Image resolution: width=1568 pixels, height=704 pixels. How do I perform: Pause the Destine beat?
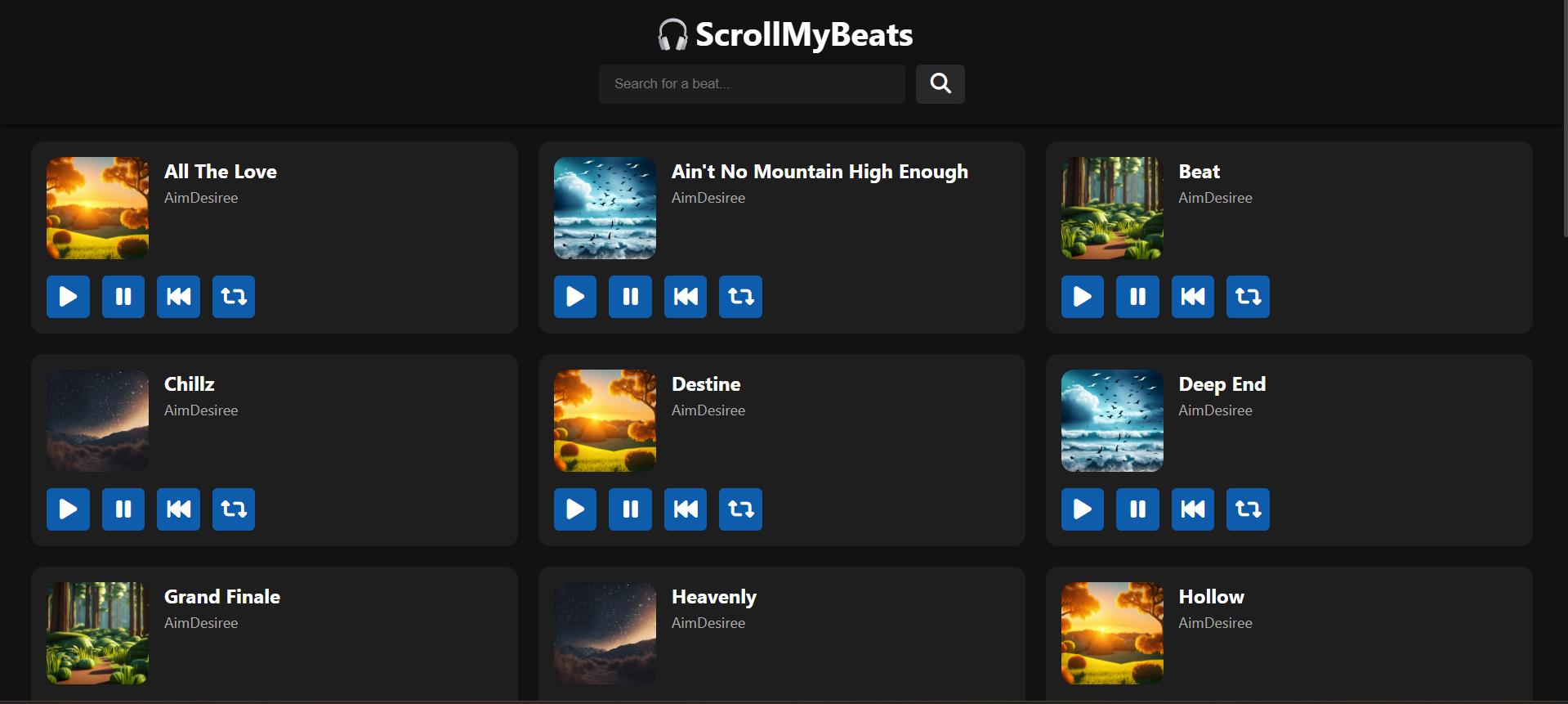pyautogui.click(x=630, y=509)
